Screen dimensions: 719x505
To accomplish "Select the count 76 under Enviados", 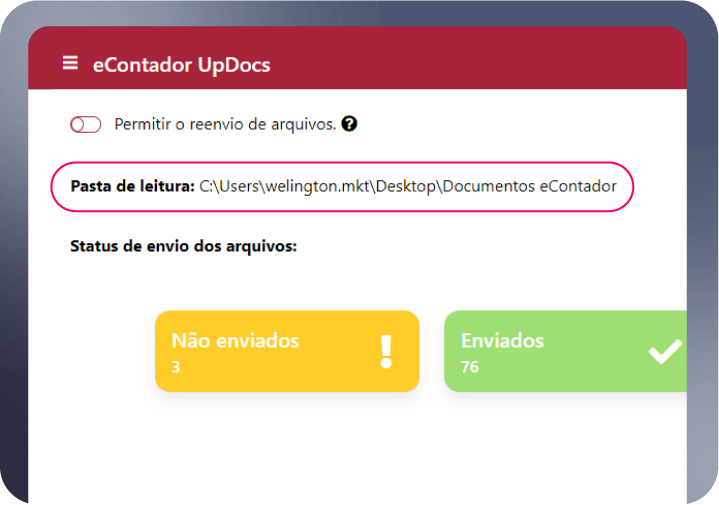I will pyautogui.click(x=469, y=367).
